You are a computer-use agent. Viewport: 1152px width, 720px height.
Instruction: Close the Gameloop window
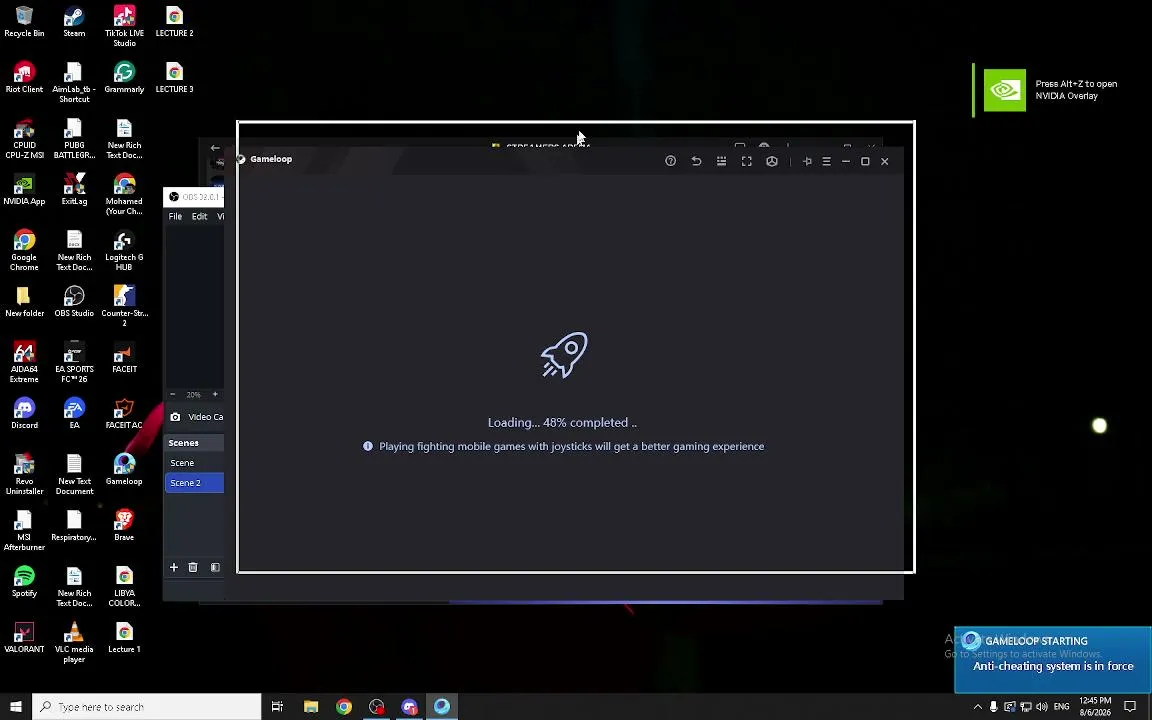(x=885, y=161)
